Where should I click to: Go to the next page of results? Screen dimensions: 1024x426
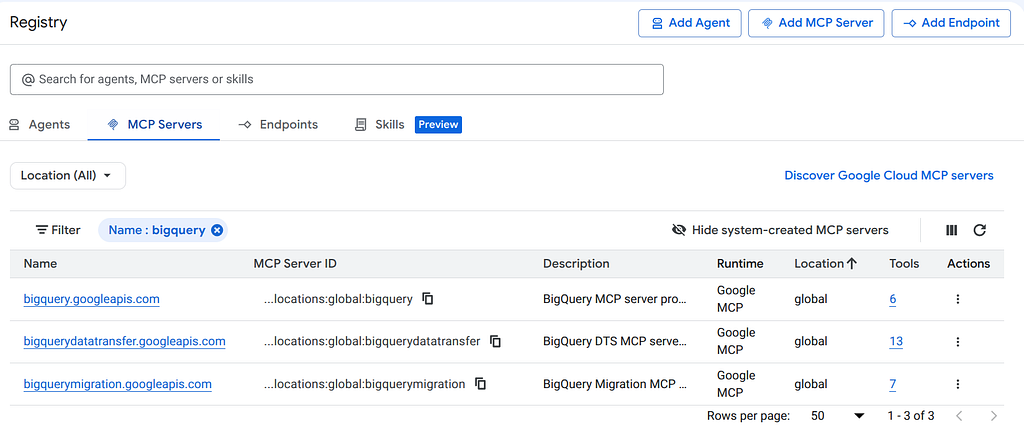tap(994, 416)
